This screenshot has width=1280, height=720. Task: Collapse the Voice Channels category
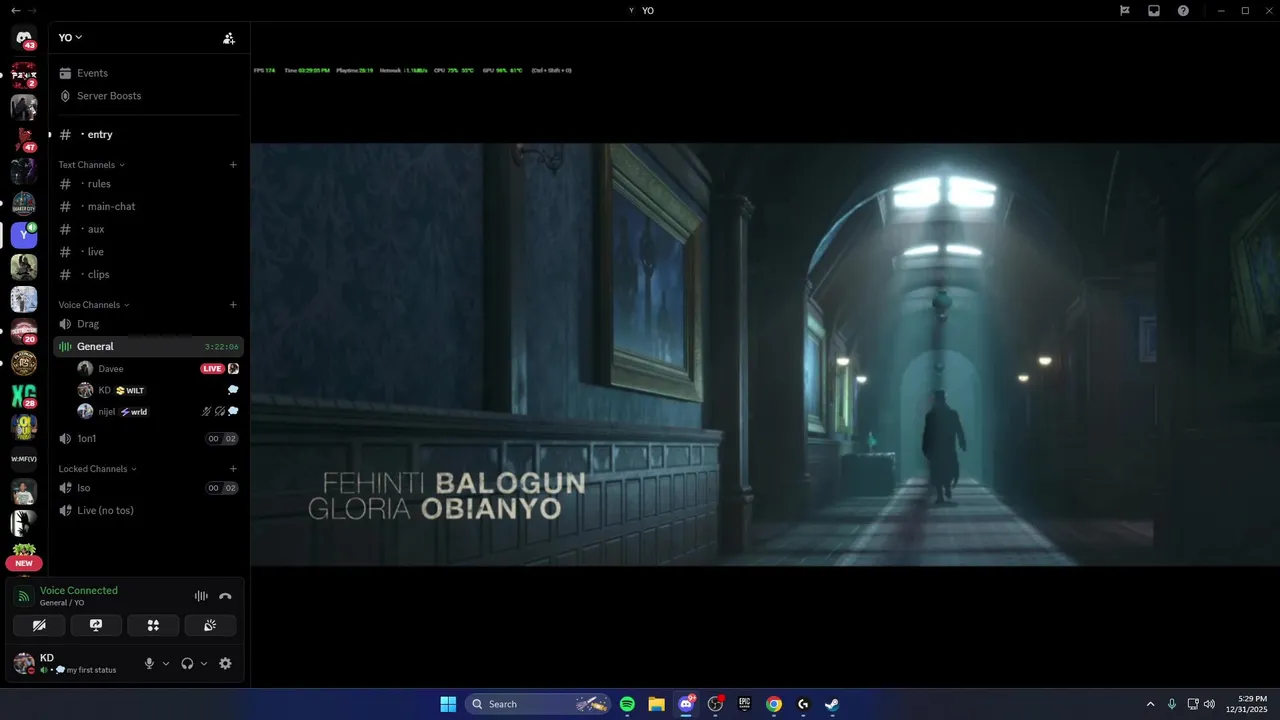pyautogui.click(x=94, y=304)
